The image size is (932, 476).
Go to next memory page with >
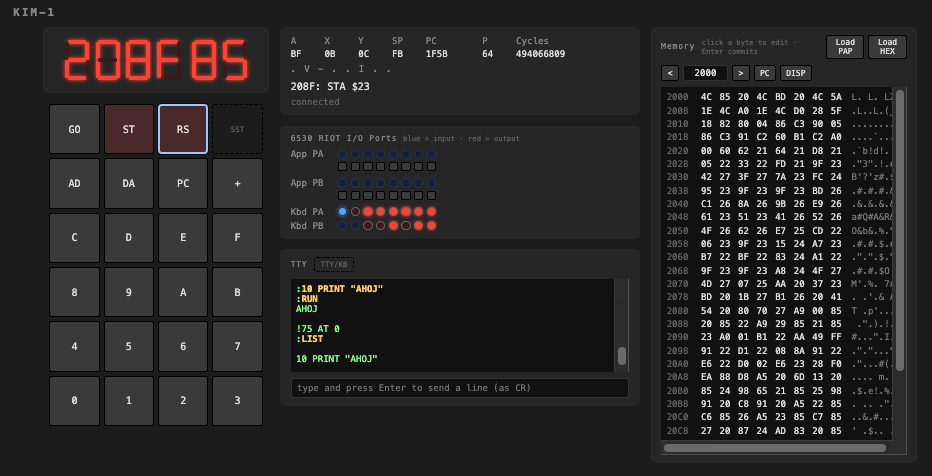[x=741, y=73]
